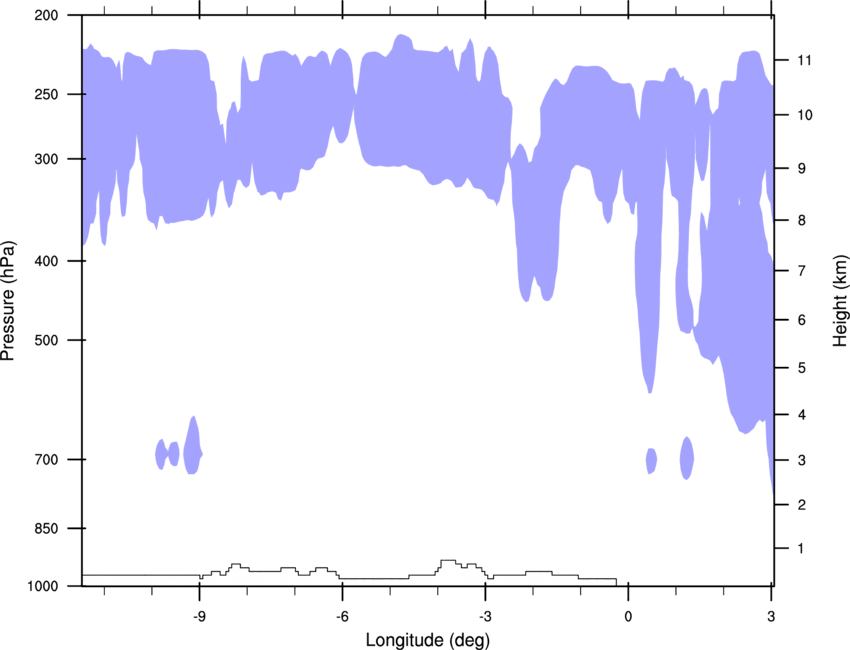Click the Height (km) axis title
Viewport: 850px width, 650px height.
(840, 300)
